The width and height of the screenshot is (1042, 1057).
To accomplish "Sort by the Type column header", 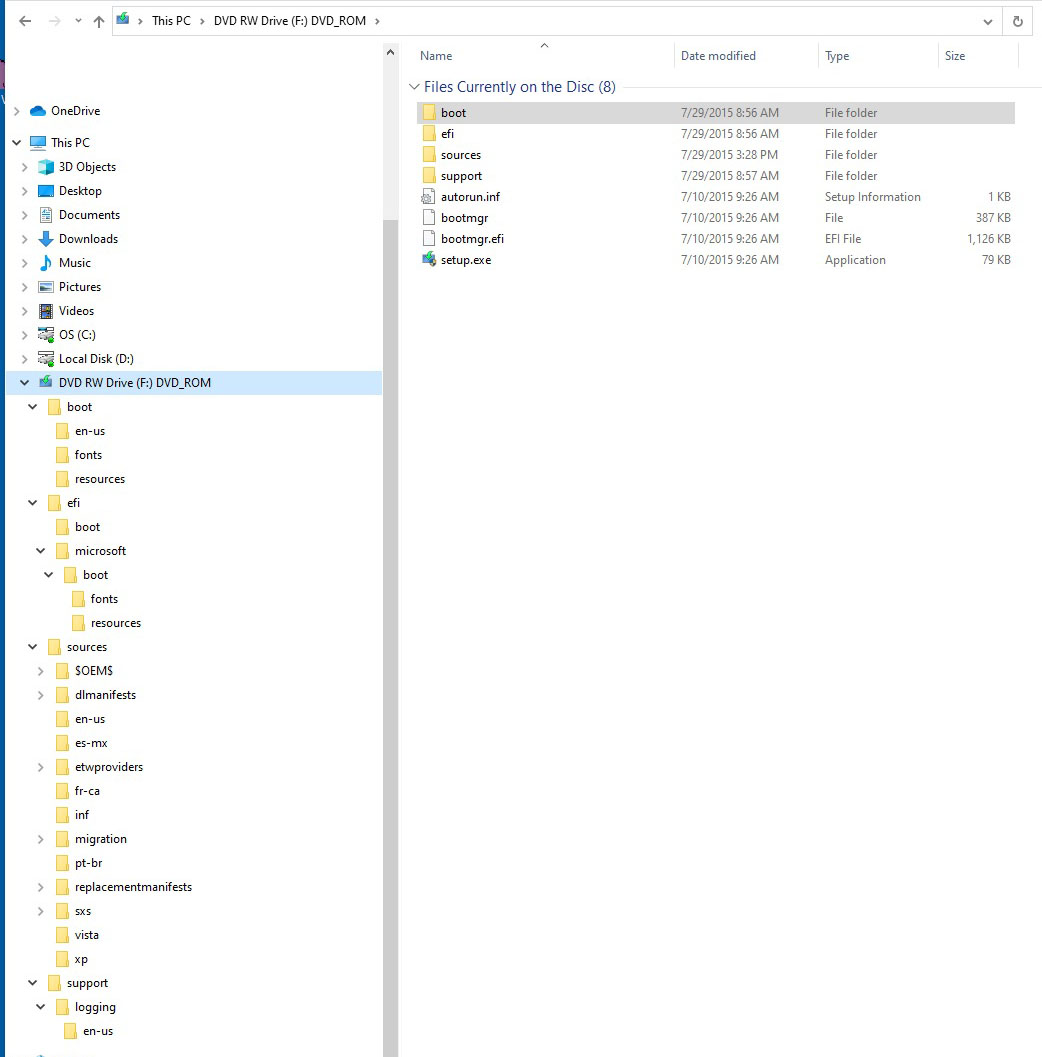I will coord(837,56).
